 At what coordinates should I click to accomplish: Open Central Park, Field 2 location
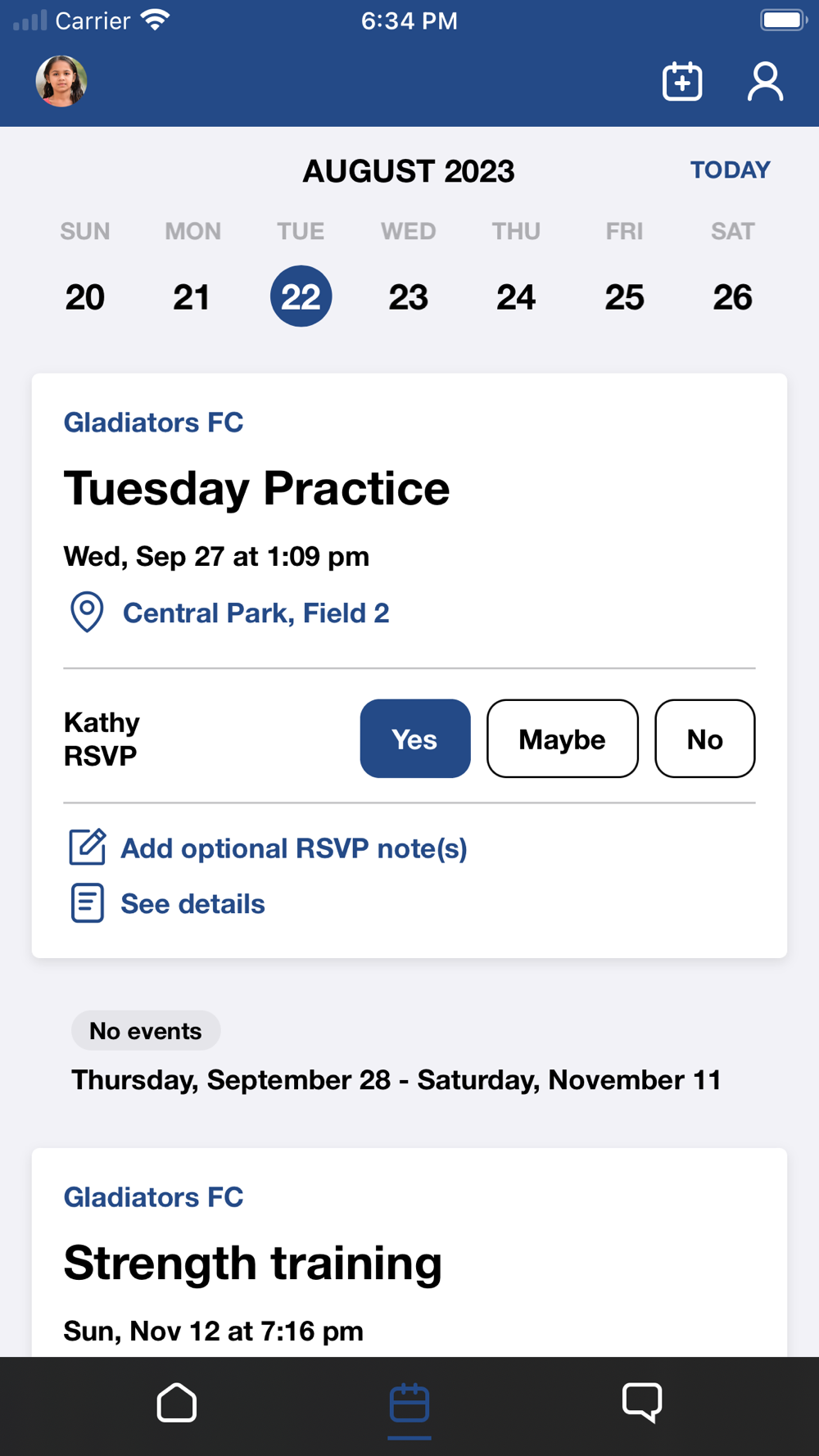click(256, 613)
